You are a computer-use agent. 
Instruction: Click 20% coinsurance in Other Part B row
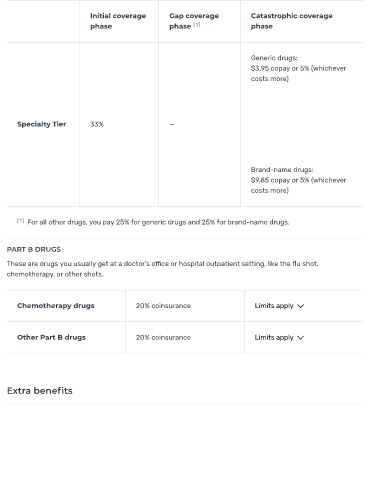click(x=163, y=337)
